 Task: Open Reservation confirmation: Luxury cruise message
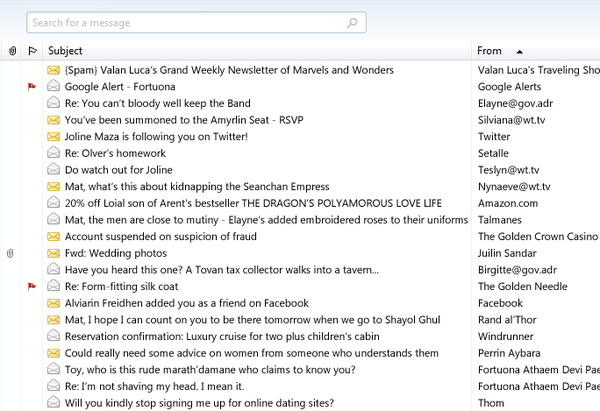click(x=222, y=336)
